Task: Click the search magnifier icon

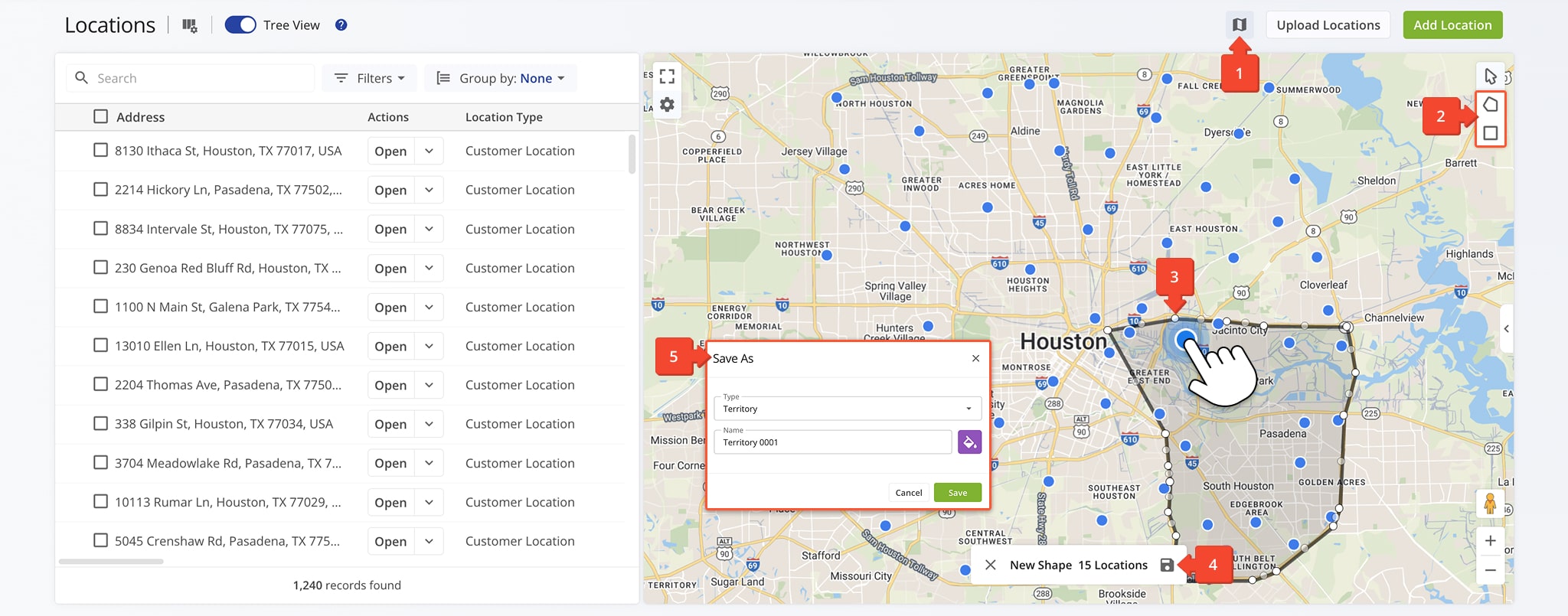Action: tap(82, 78)
